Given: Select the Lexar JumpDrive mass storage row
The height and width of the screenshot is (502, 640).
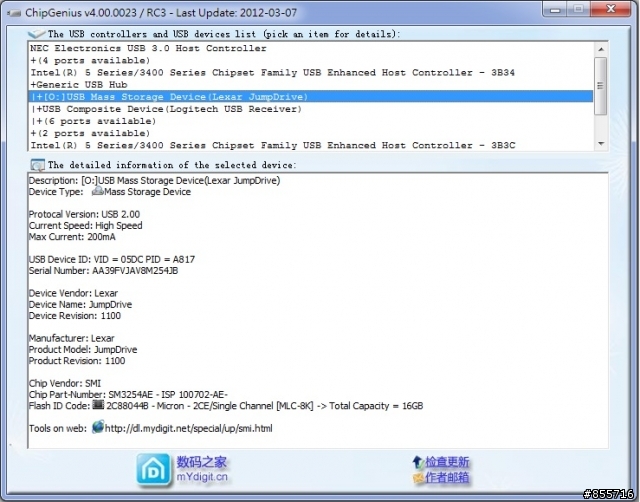Looking at the screenshot, I should 311,97.
